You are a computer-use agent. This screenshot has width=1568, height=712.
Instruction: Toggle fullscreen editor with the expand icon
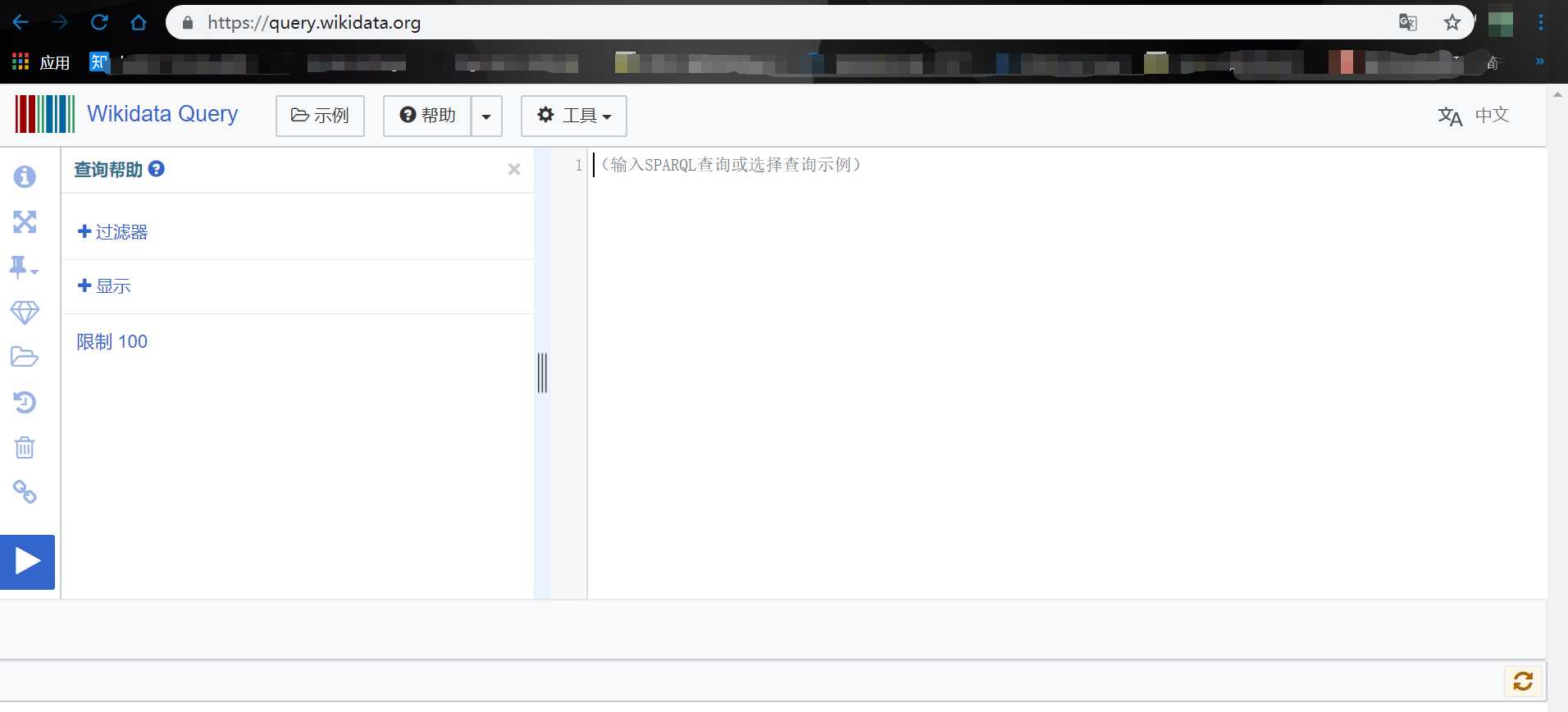pyautogui.click(x=25, y=221)
